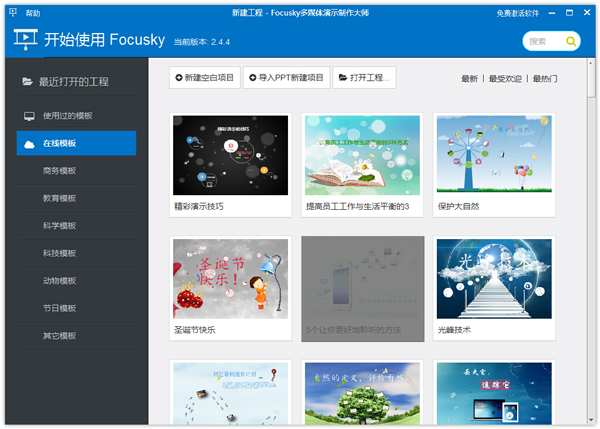Open the 圣诞节快乐 template thumbnail
The width and height of the screenshot is (600, 429).
[230, 279]
